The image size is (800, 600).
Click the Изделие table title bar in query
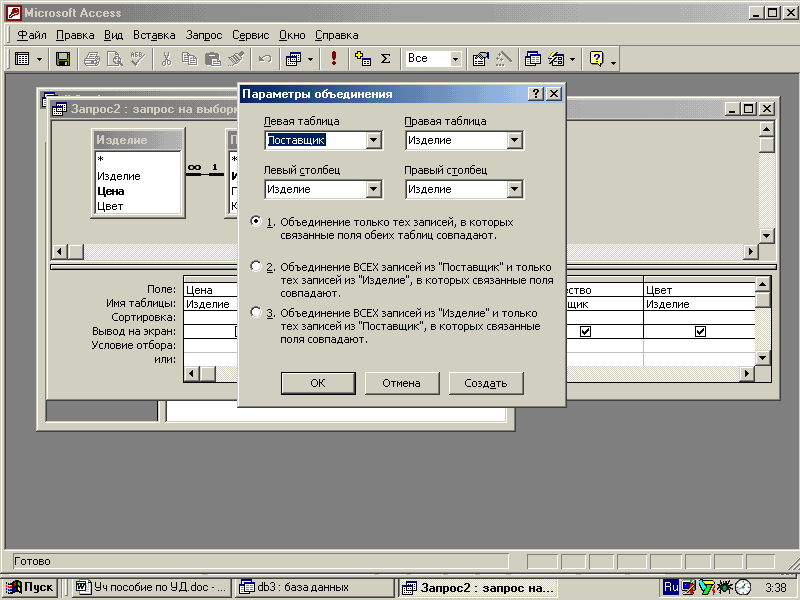pos(138,140)
